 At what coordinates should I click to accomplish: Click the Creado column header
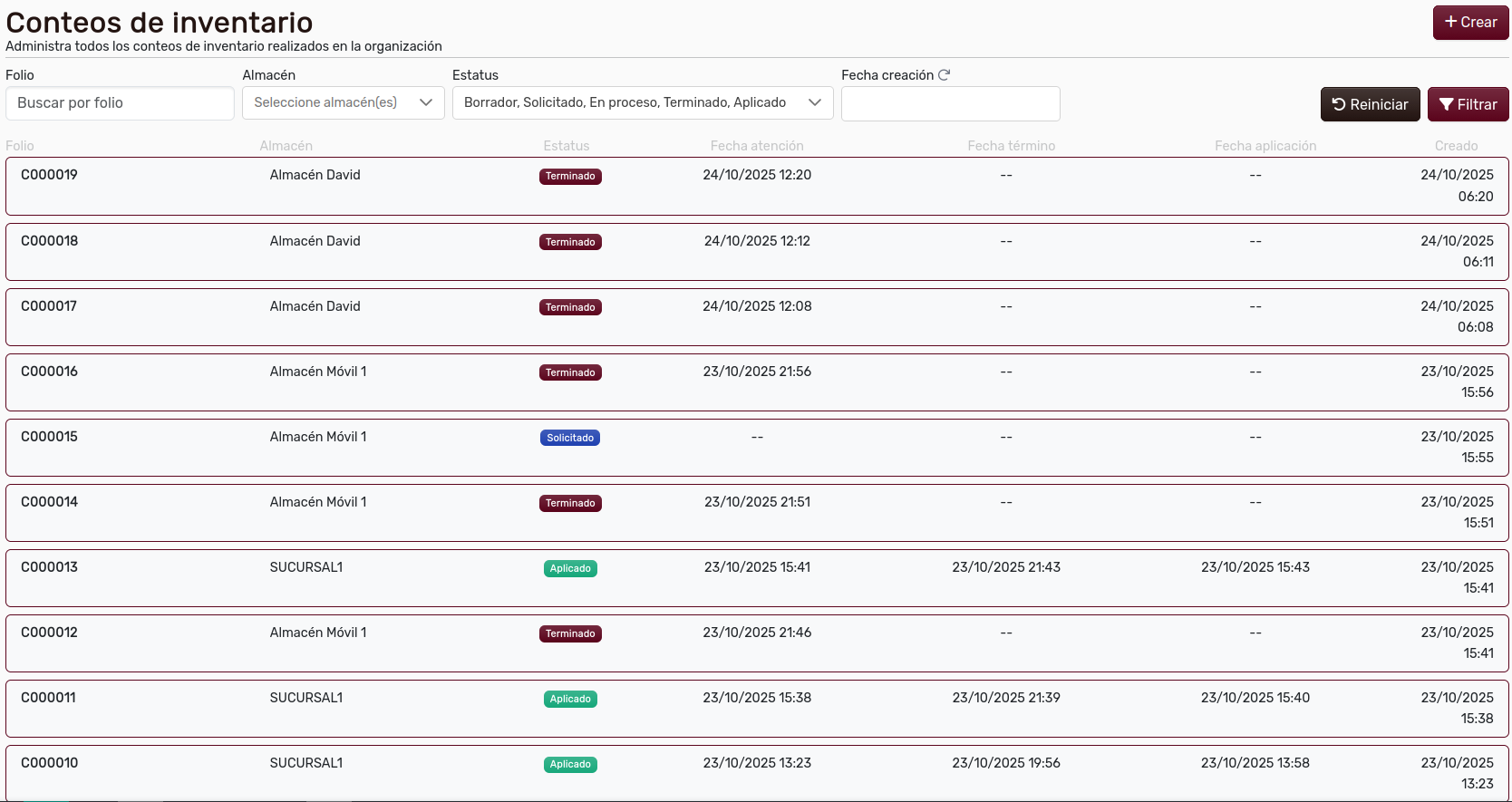click(x=1456, y=146)
